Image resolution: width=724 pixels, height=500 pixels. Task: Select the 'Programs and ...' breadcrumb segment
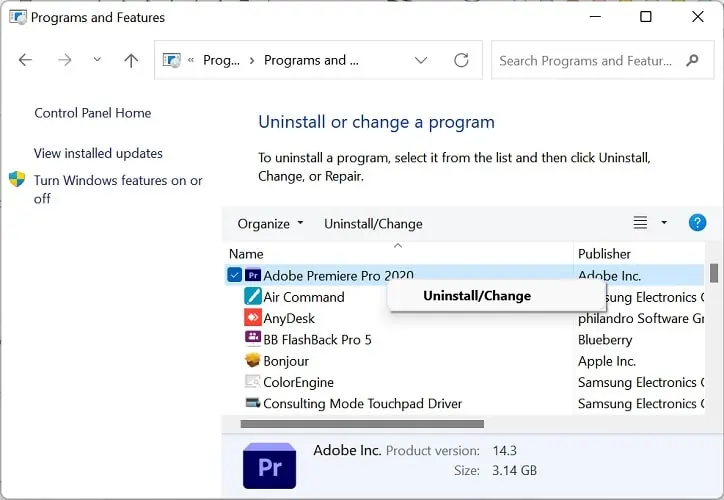click(311, 60)
